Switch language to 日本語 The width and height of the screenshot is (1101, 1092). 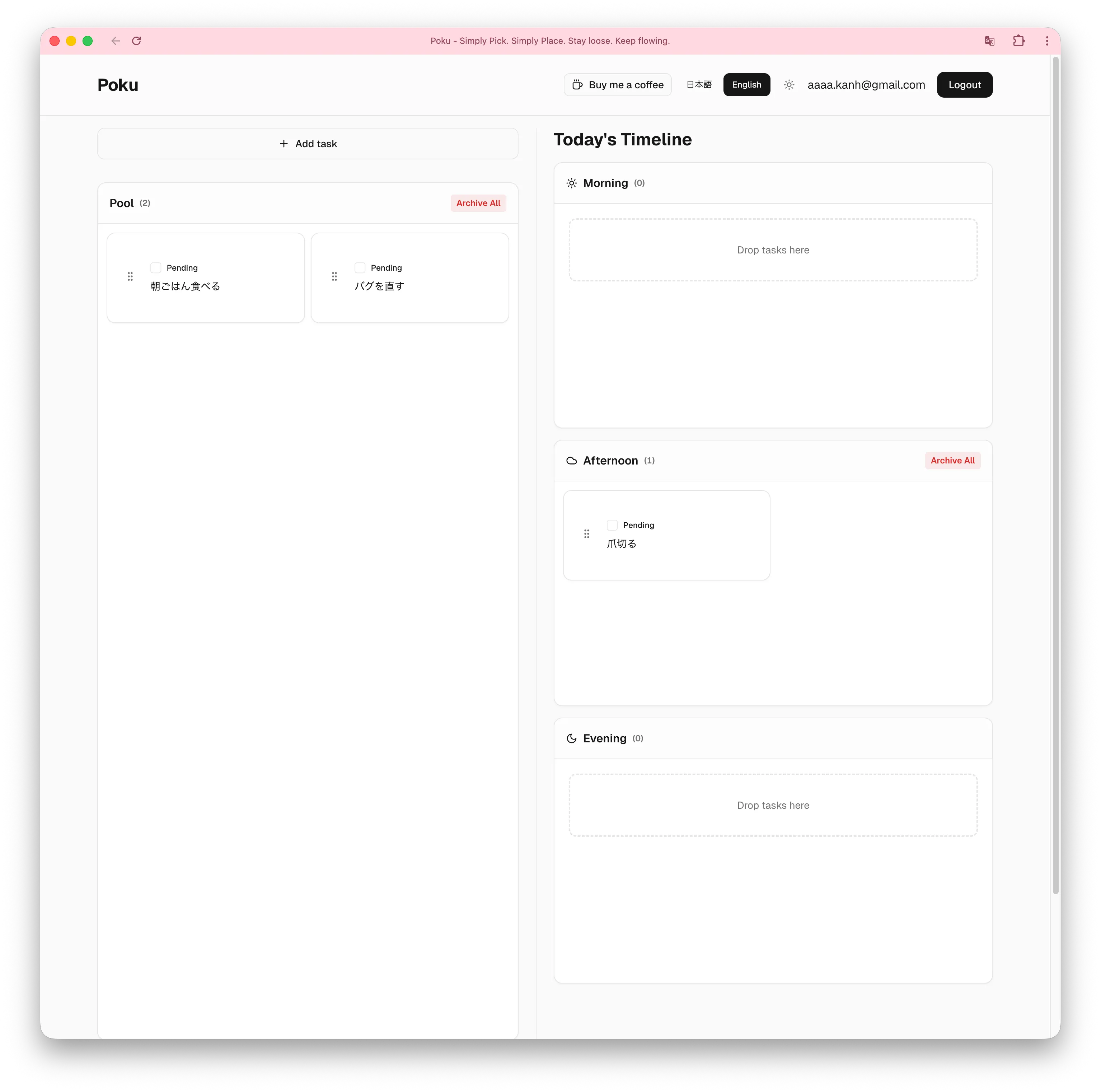[699, 85]
